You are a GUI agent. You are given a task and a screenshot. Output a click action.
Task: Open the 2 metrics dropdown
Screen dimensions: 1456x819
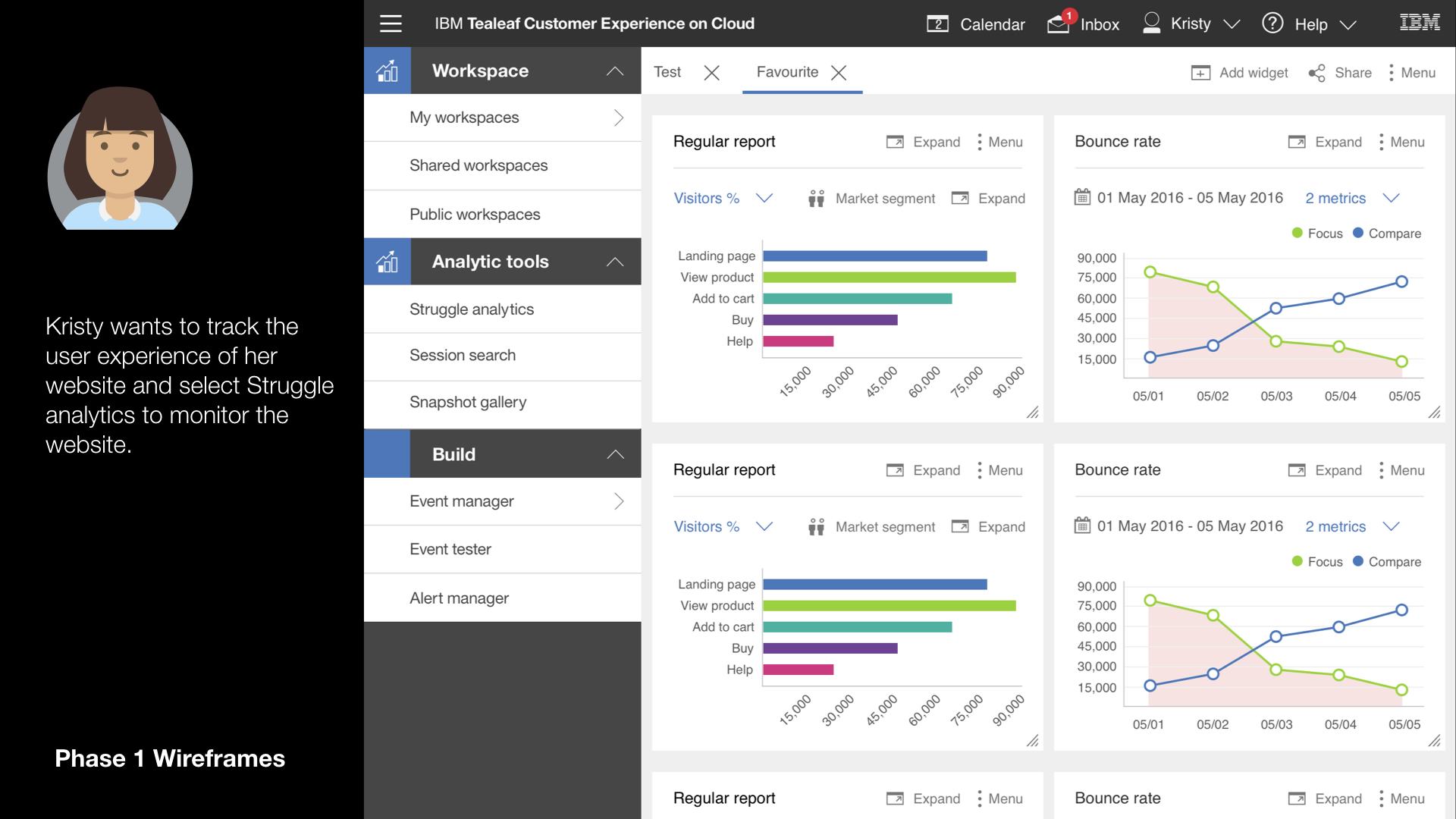1351,199
